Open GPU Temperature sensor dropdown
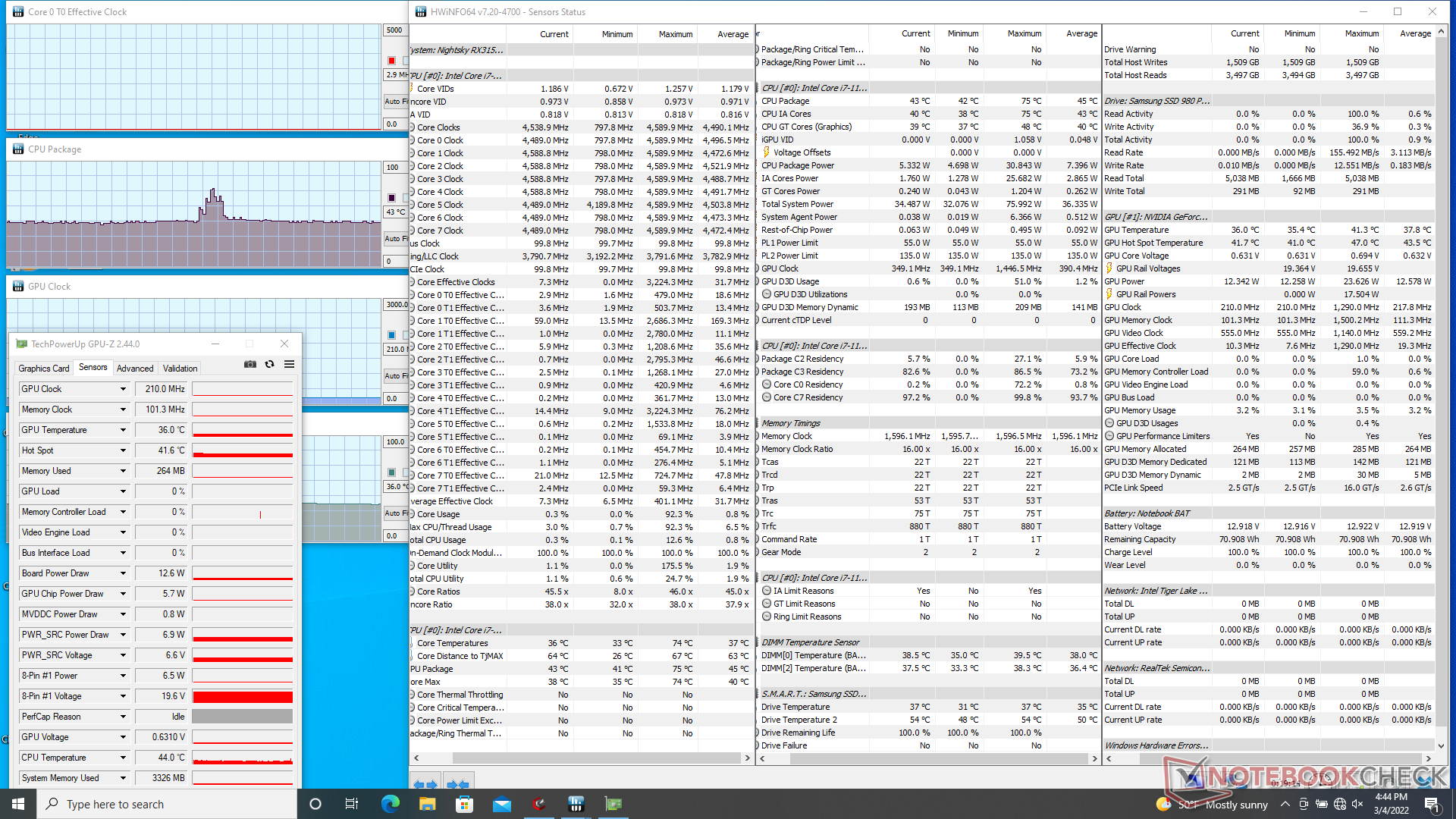Screen dimensions: 1456x819 pos(123,430)
